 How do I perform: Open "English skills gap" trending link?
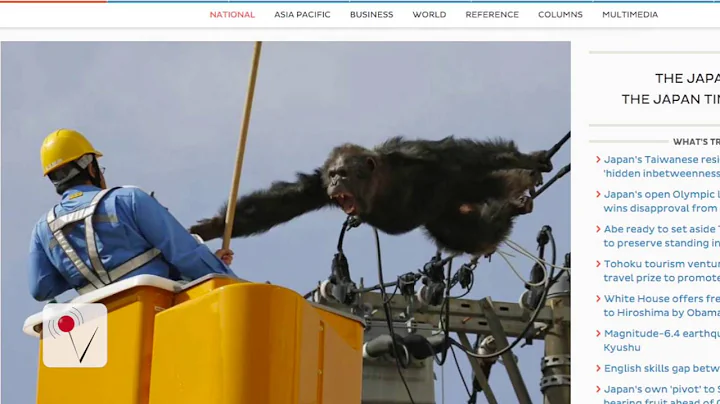point(662,369)
